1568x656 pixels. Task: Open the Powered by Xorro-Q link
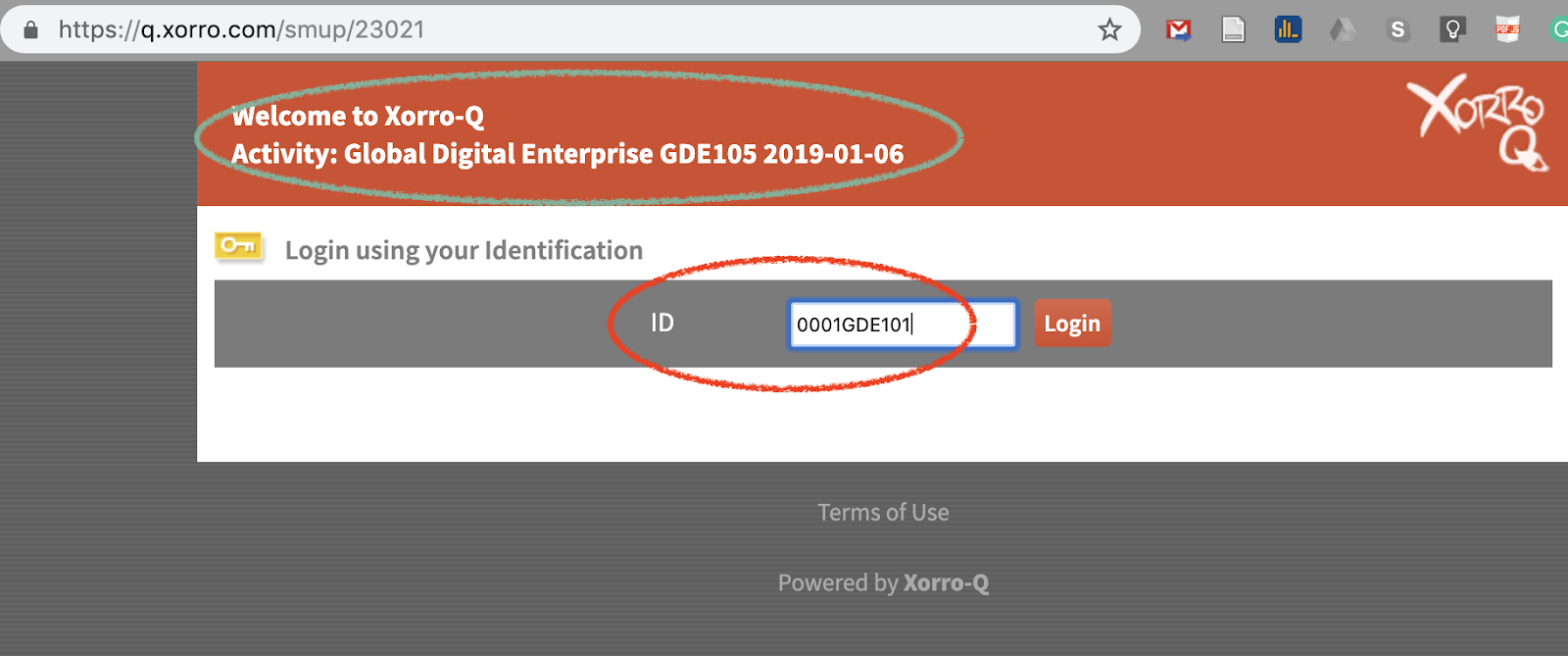pyautogui.click(x=883, y=582)
